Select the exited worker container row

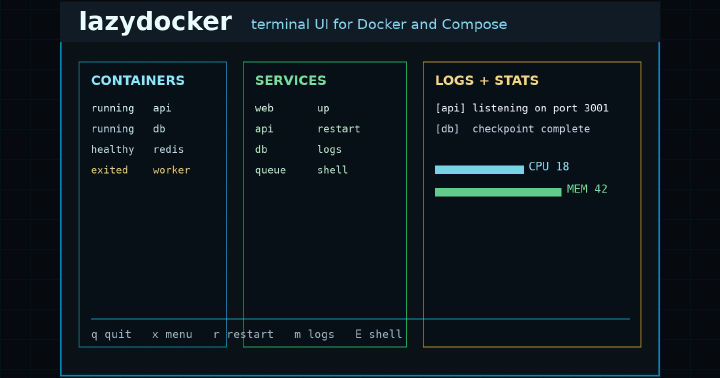141,170
